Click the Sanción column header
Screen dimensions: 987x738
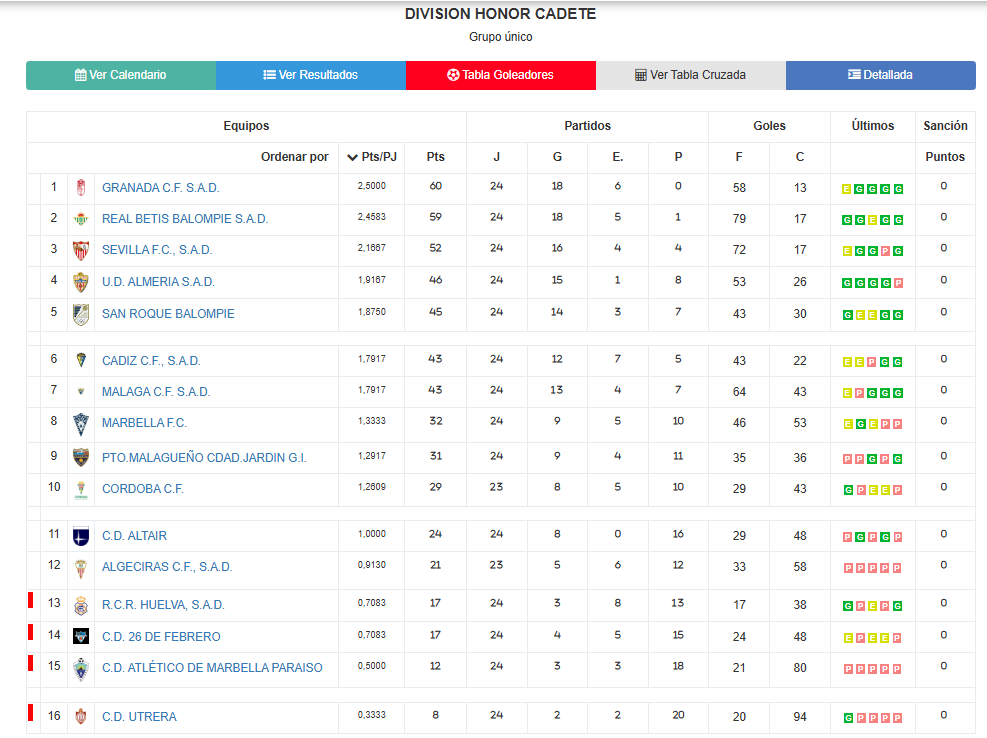click(945, 126)
